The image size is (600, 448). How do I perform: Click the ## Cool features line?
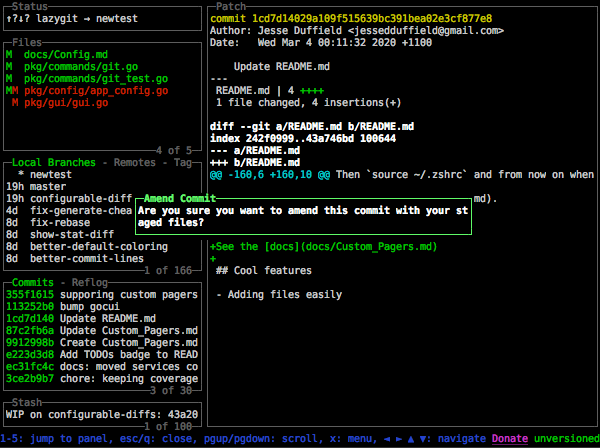click(264, 270)
